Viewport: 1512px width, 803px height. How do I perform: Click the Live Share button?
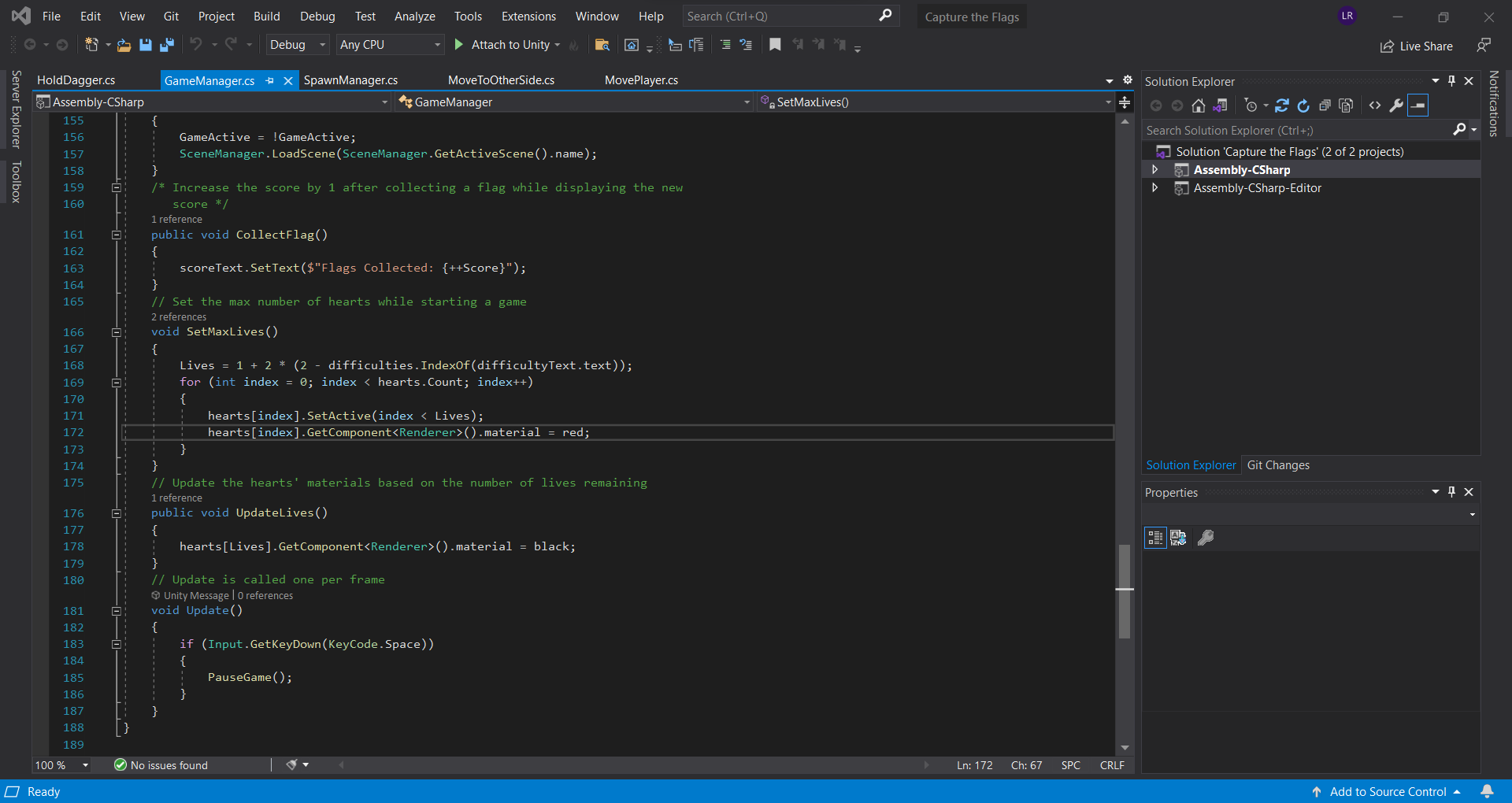pos(1417,46)
